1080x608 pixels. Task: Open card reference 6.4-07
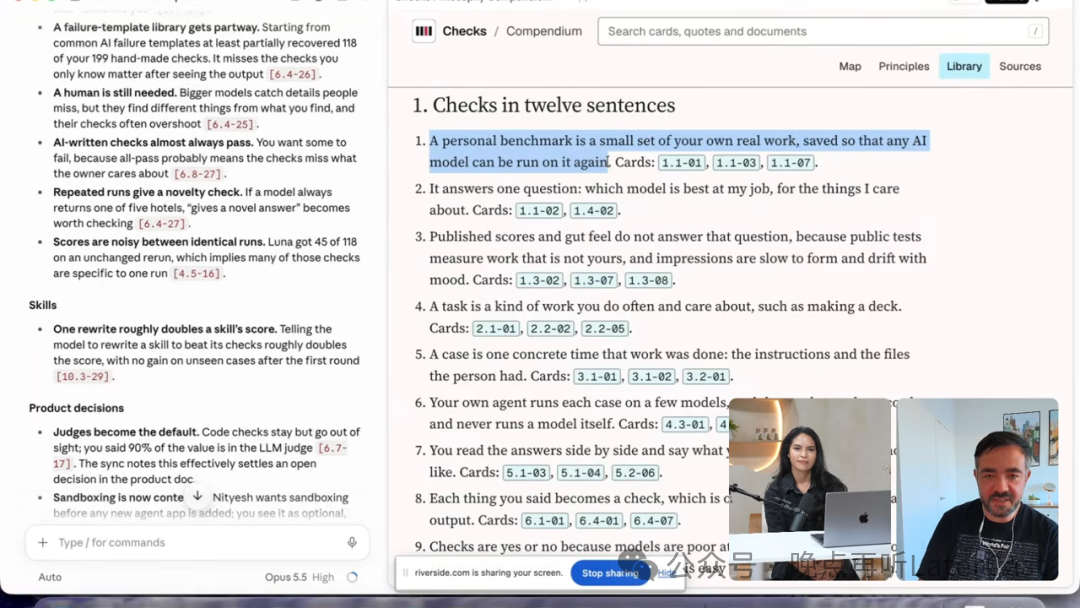click(652, 521)
